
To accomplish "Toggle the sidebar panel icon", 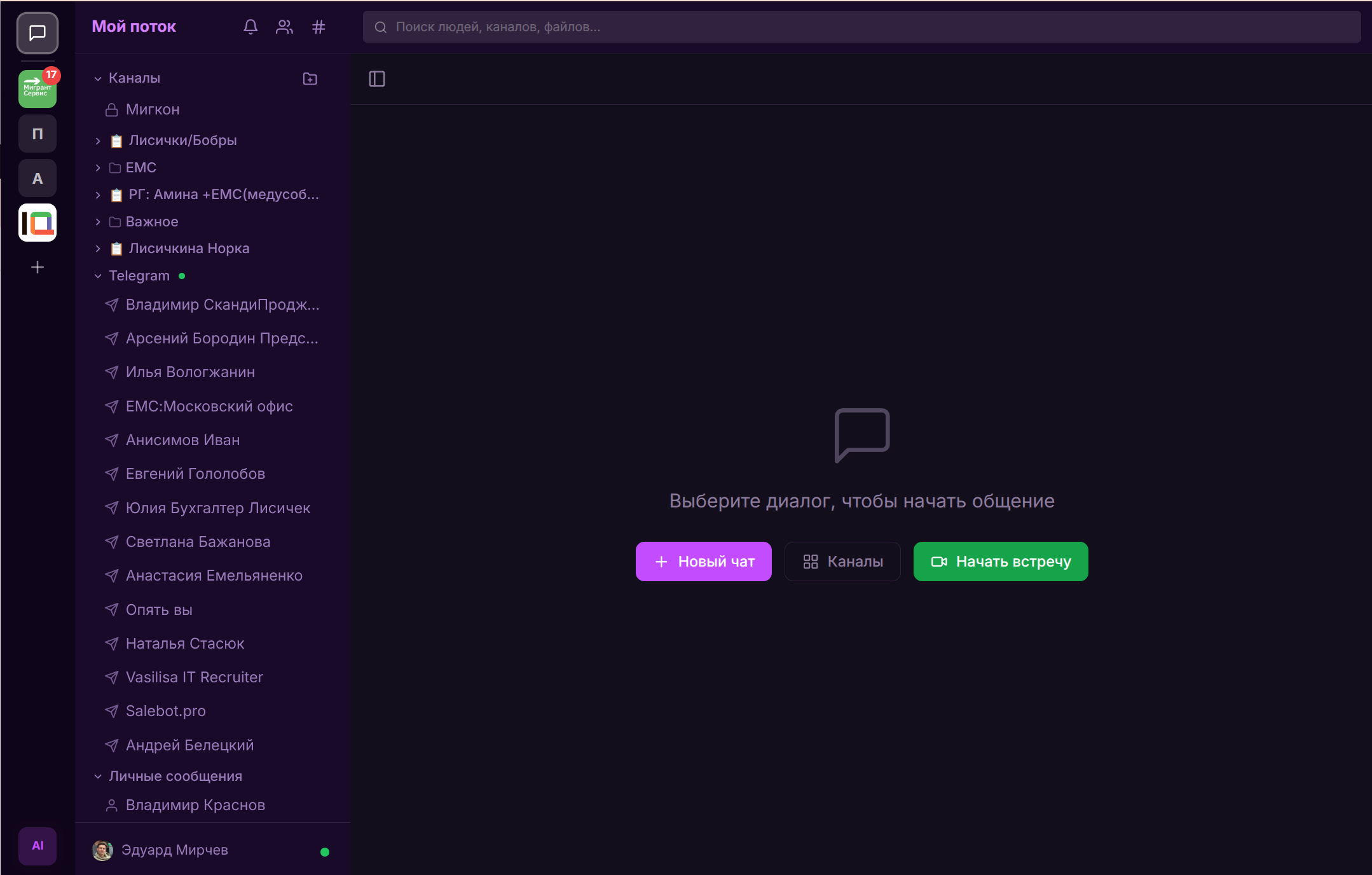I will pos(377,79).
